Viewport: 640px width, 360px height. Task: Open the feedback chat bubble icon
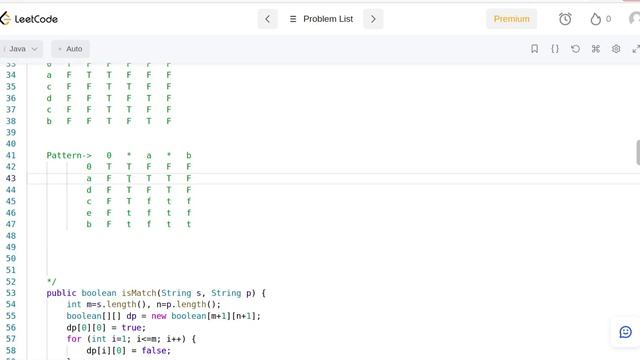tap(625, 332)
